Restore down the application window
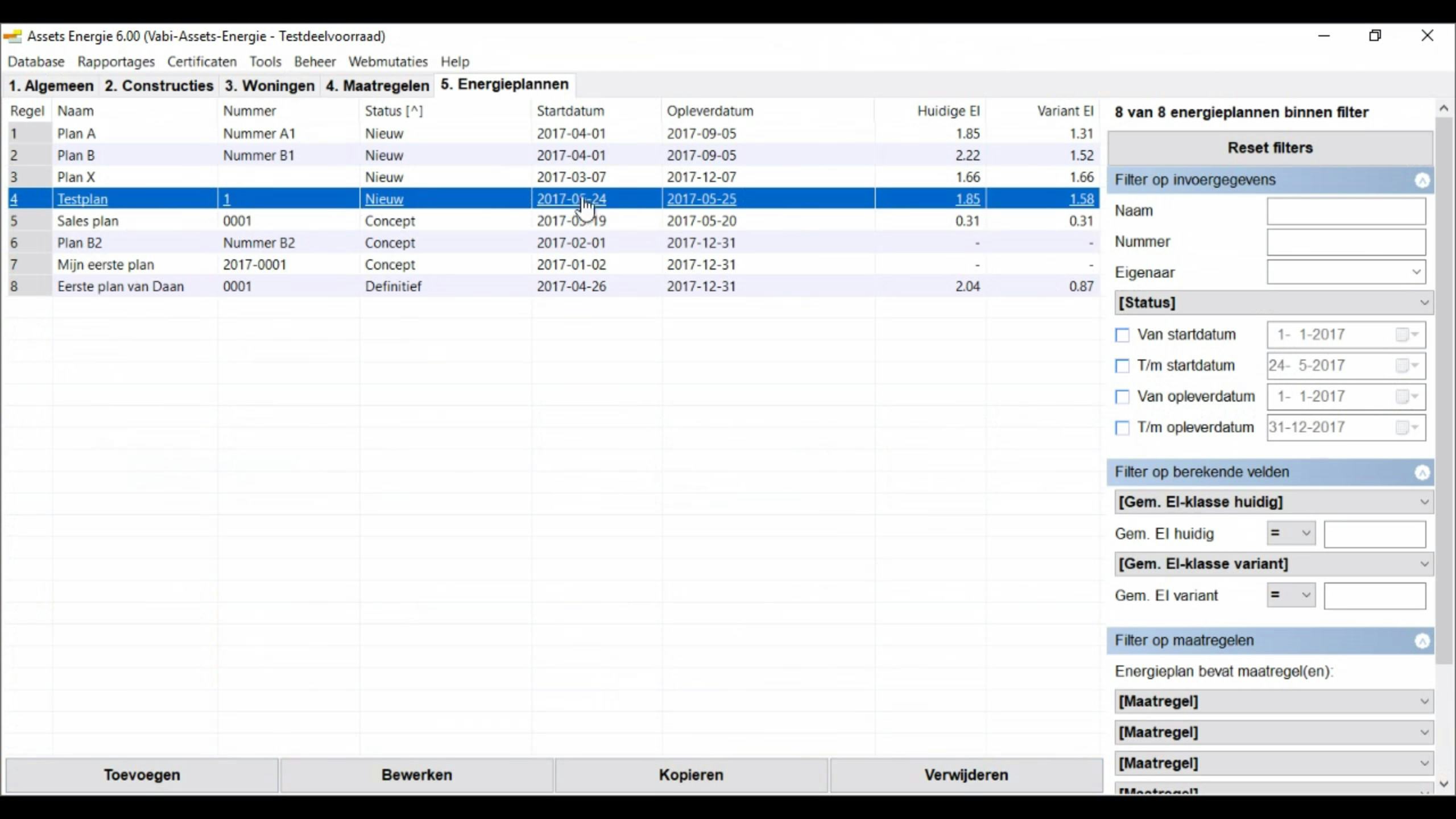 pyautogui.click(x=1375, y=36)
